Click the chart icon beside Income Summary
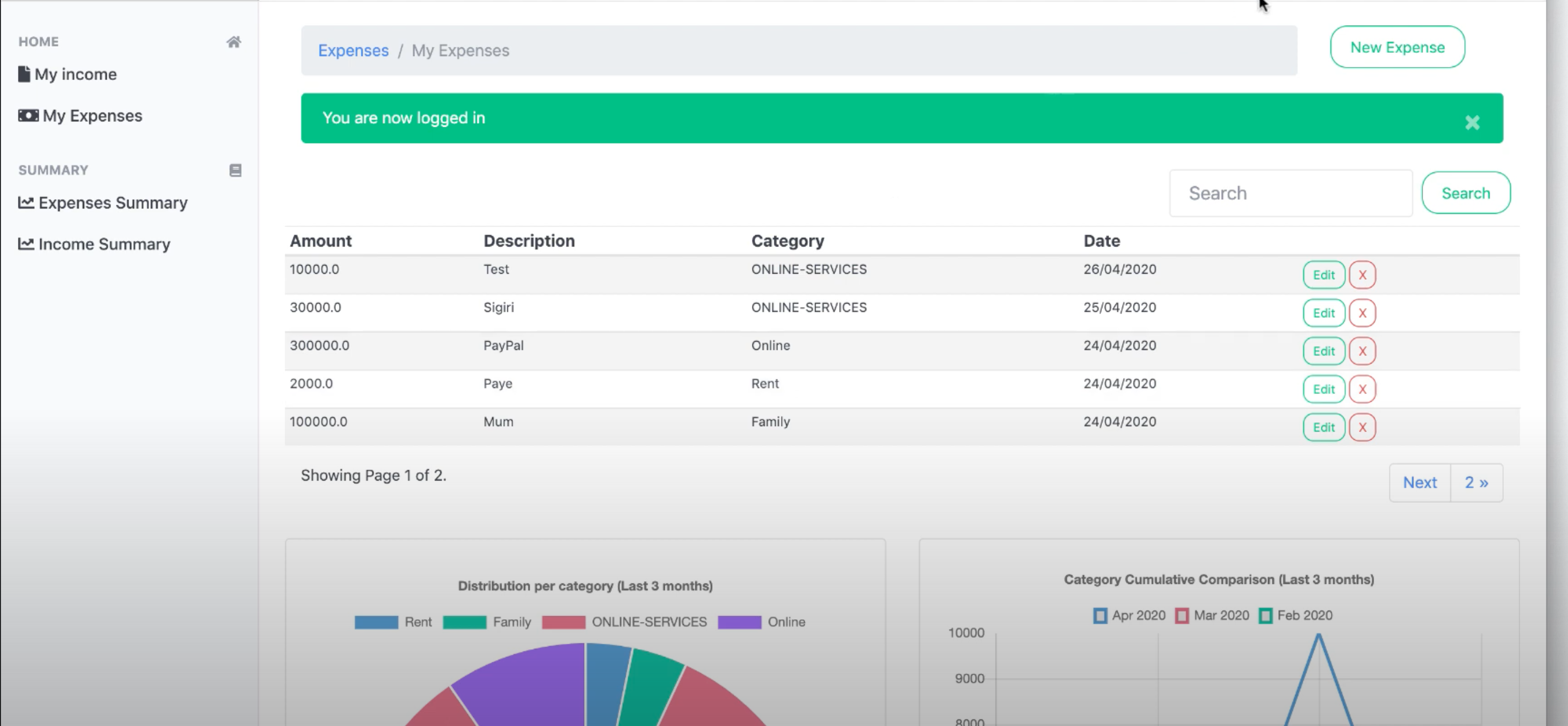This screenshot has width=1568, height=726. pos(26,243)
